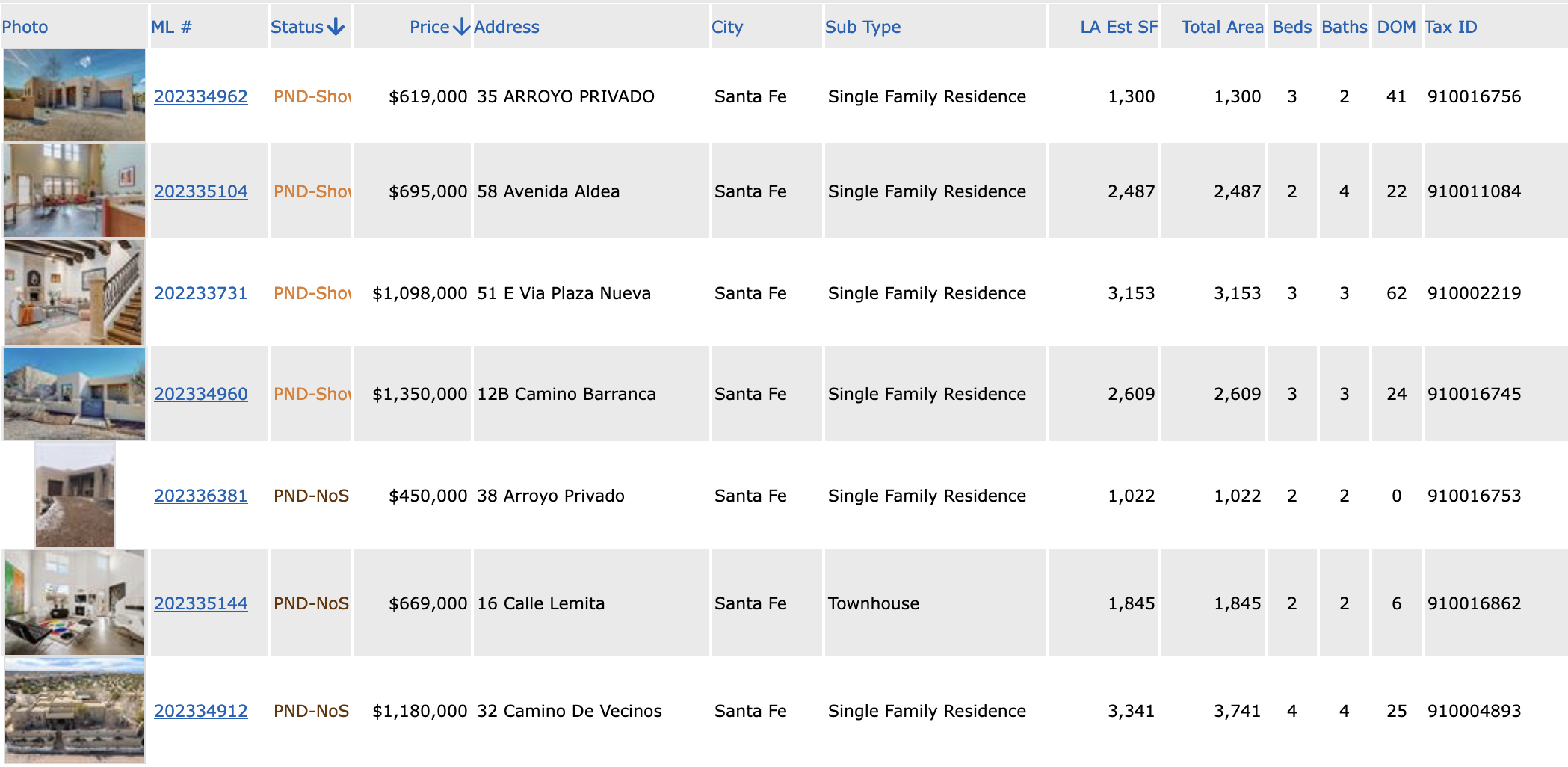Image resolution: width=1568 pixels, height=767 pixels.
Task: Open the 51 E Via Plaza Nueva photo
Action: click(75, 292)
